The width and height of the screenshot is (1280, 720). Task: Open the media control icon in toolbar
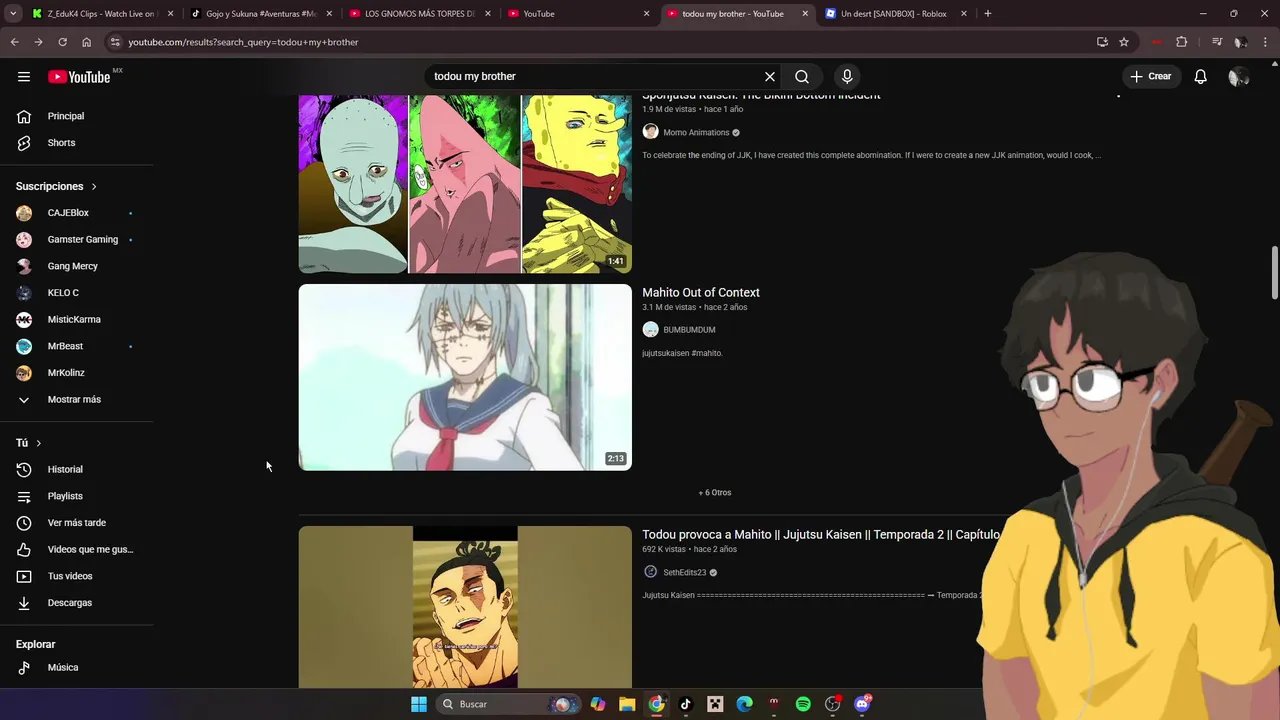[x=1217, y=42]
